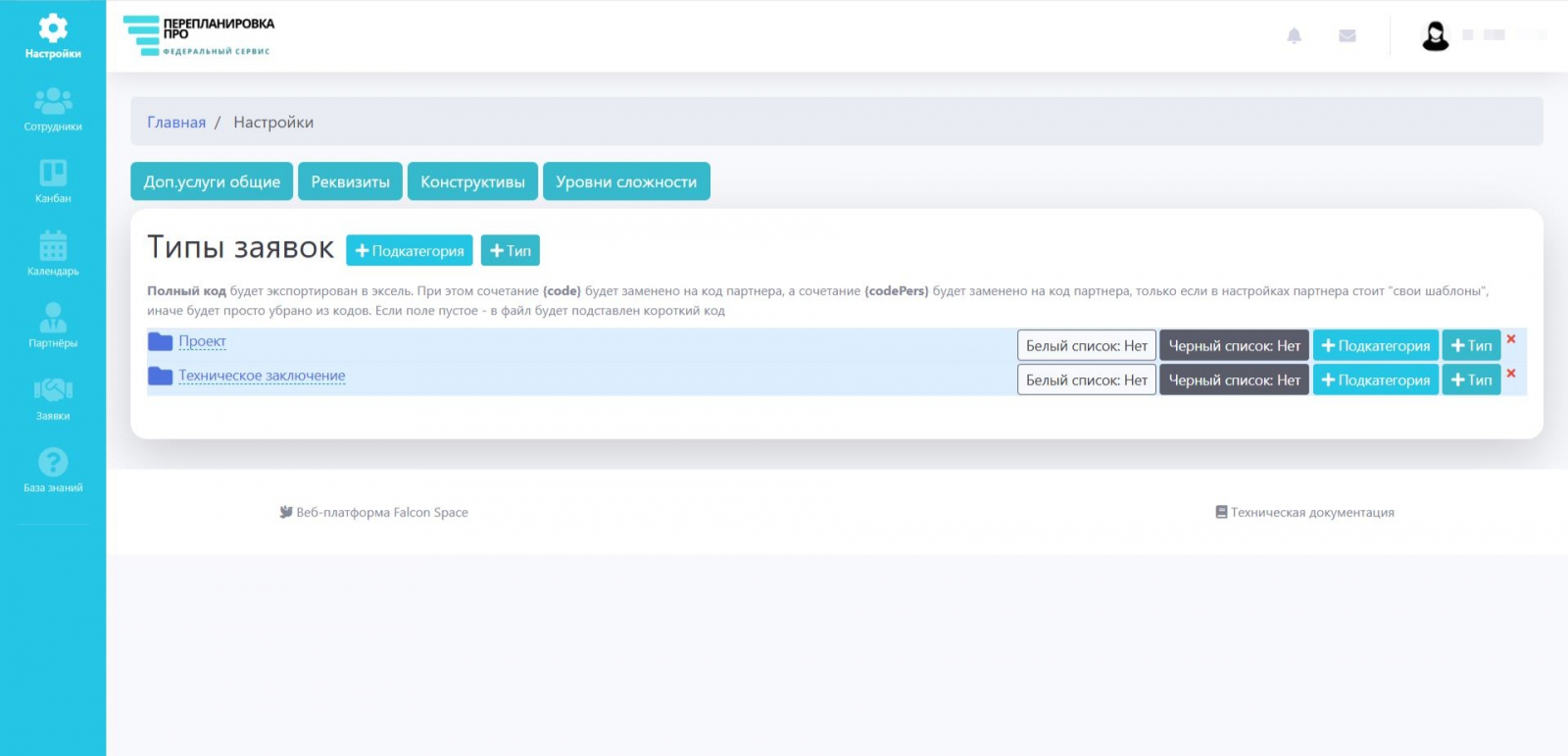Toggle Черный список for Техническое заключение
The image size is (1568, 756).
click(x=1235, y=379)
